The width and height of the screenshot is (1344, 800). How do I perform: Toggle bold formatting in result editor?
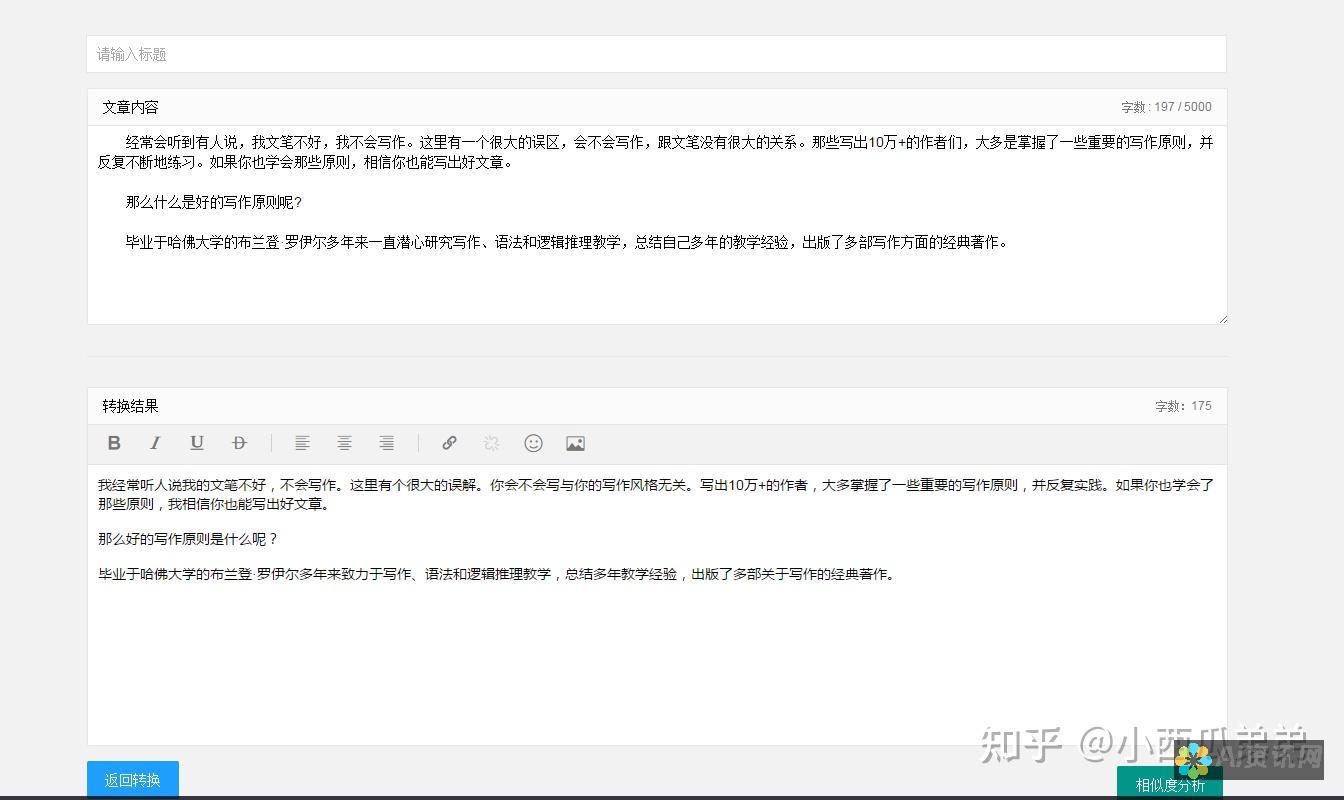pyautogui.click(x=114, y=443)
